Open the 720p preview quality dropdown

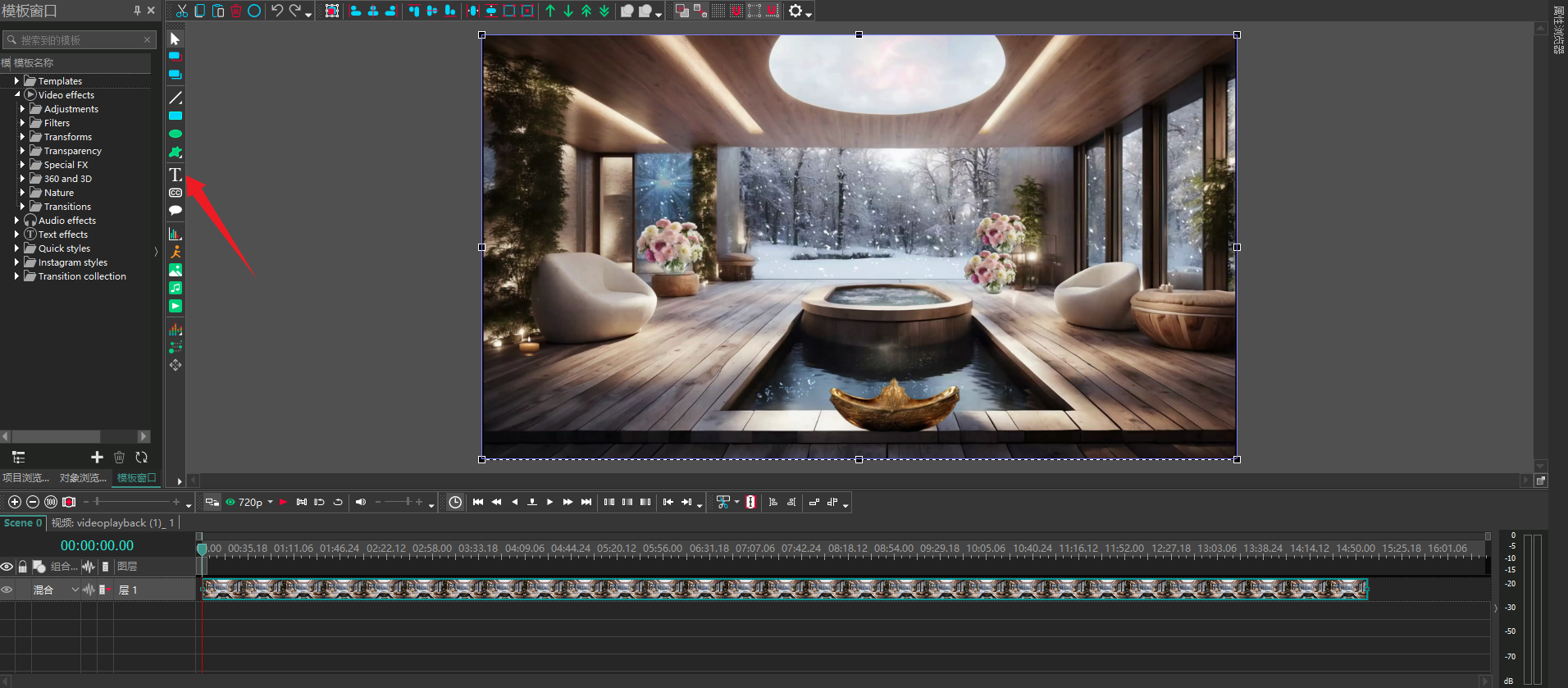[270, 502]
